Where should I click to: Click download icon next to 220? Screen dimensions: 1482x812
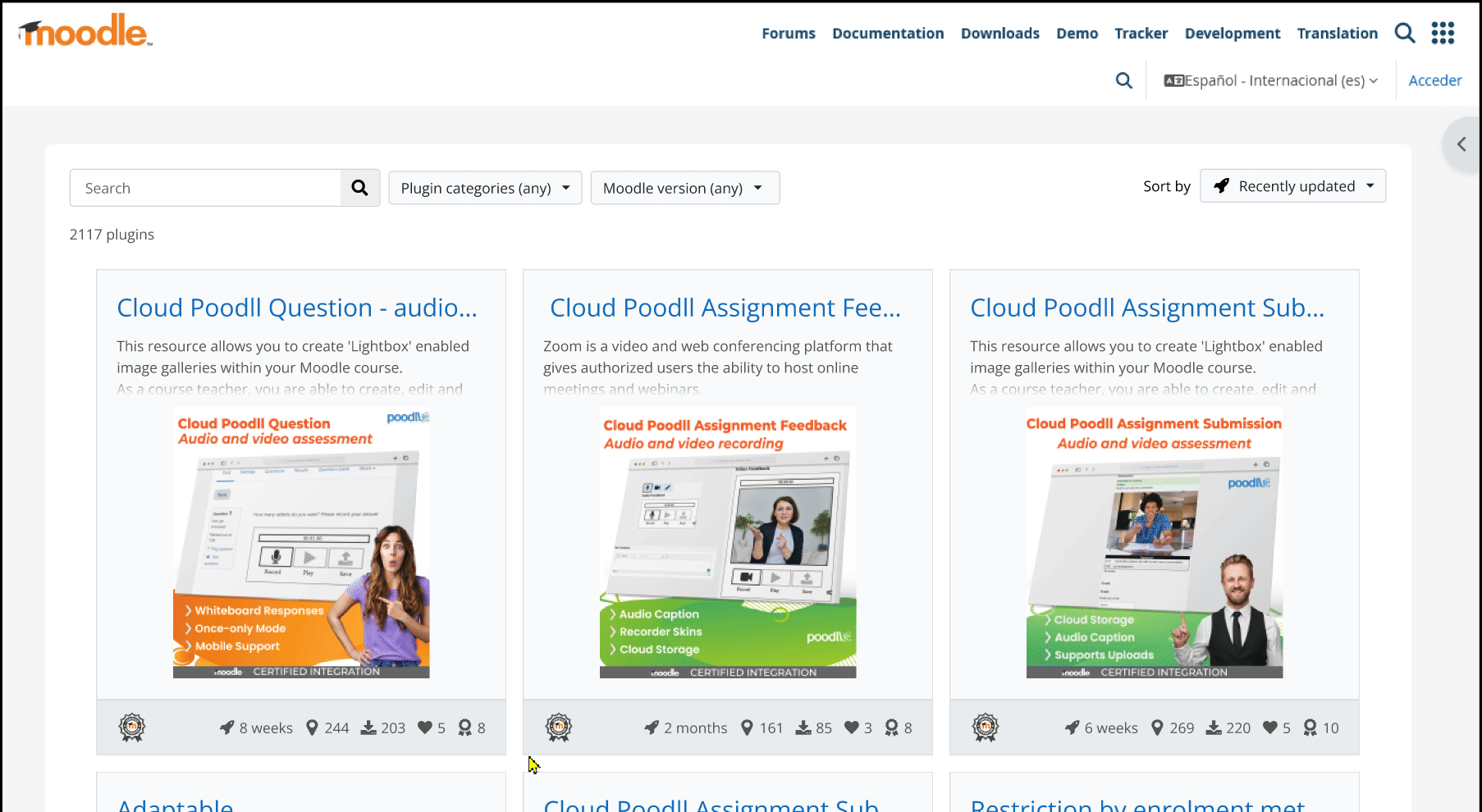(x=1214, y=728)
